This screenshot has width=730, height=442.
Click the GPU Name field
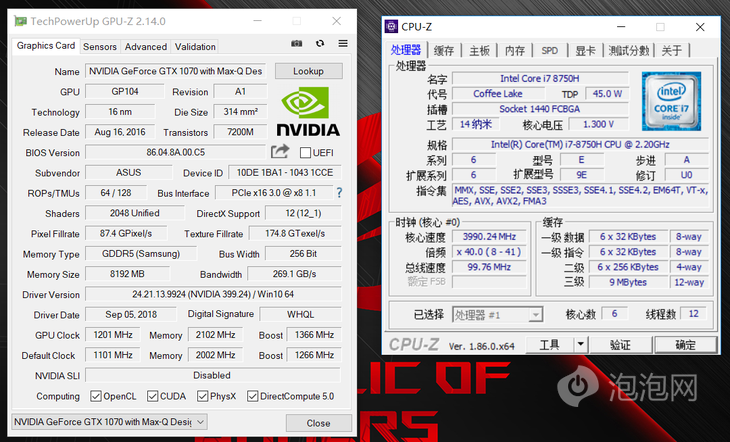click(176, 71)
